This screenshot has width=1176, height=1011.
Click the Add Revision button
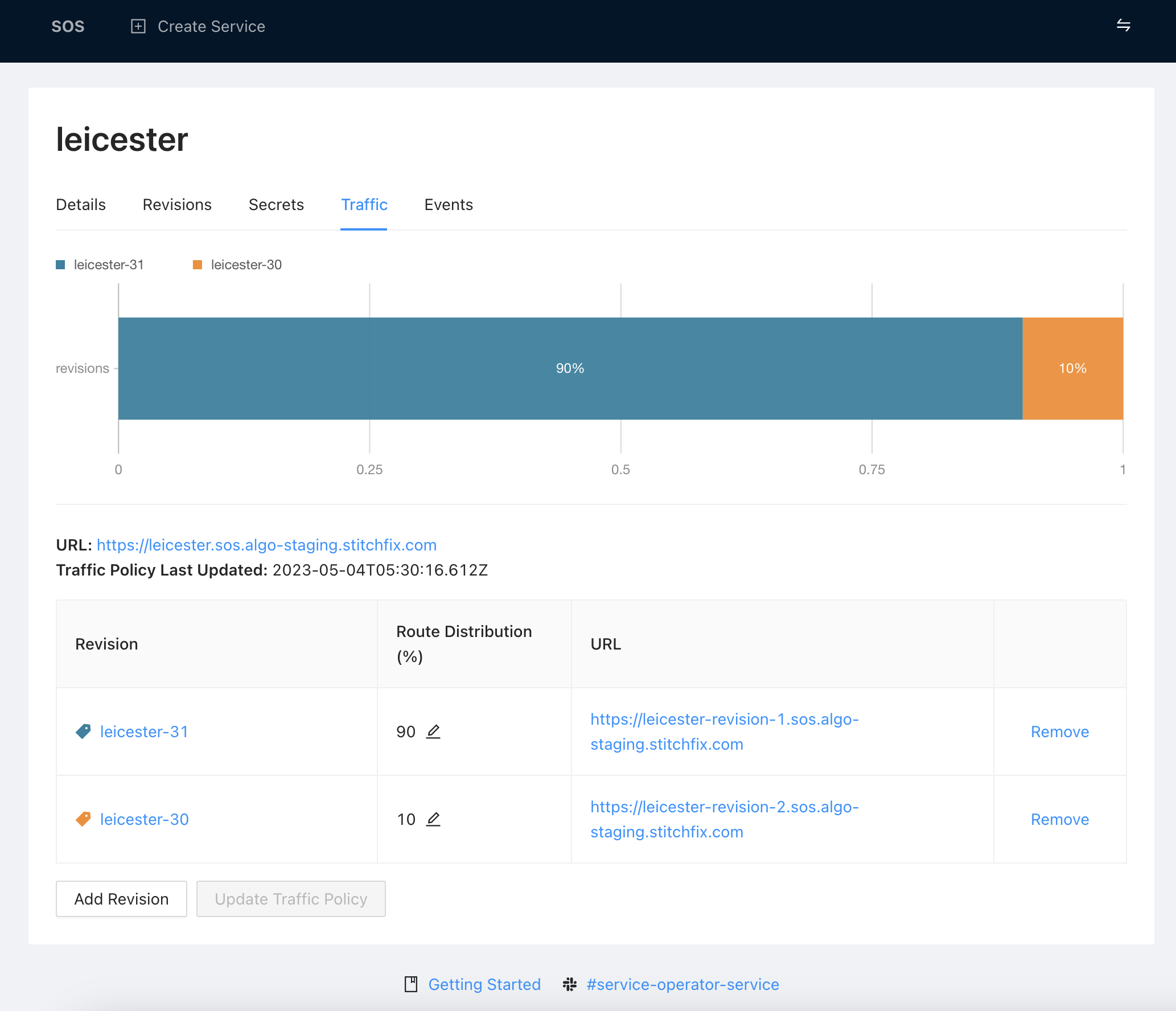tap(121, 899)
